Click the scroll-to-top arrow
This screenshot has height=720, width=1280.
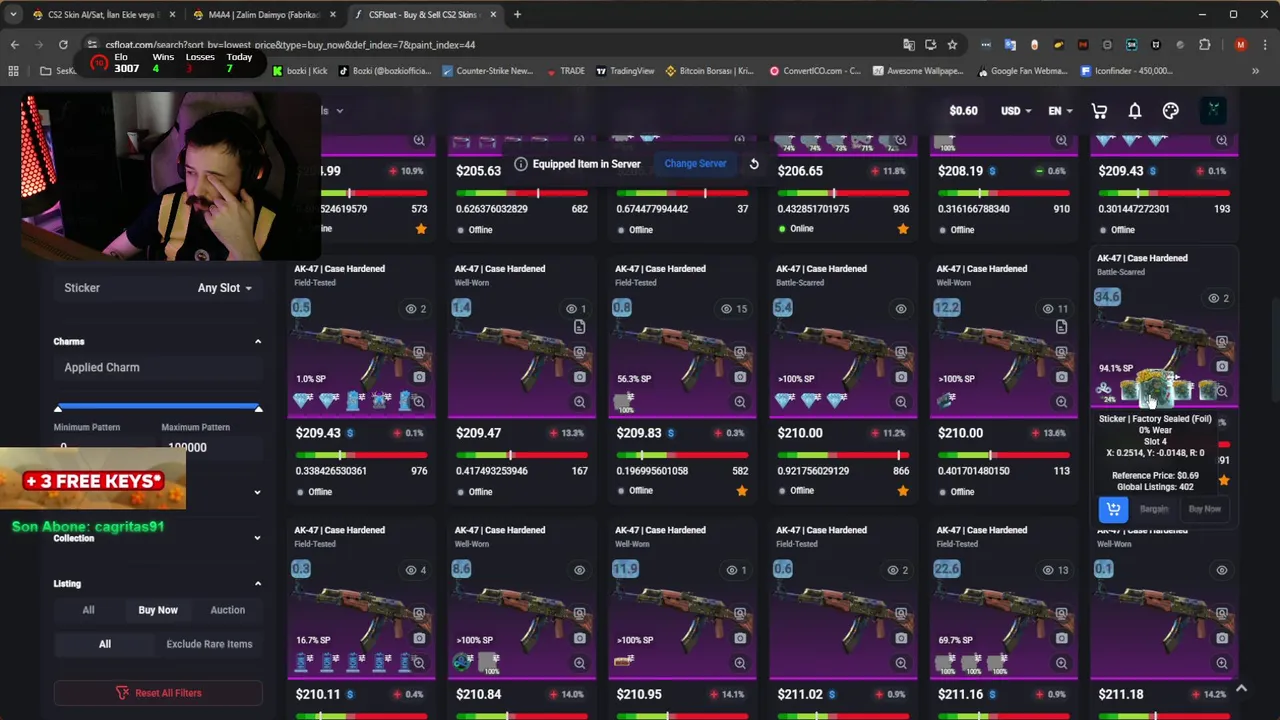[x=1241, y=688]
